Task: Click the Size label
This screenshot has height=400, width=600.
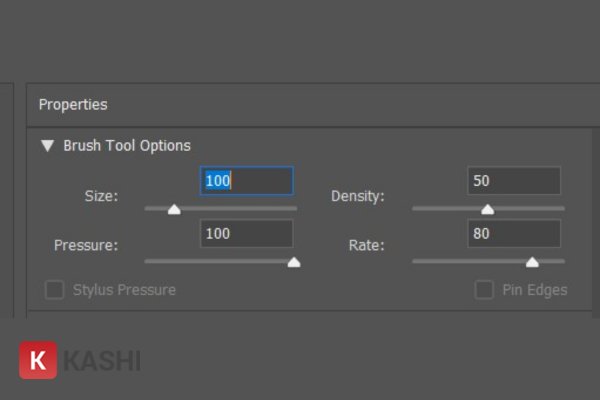Action: pyautogui.click(x=101, y=196)
